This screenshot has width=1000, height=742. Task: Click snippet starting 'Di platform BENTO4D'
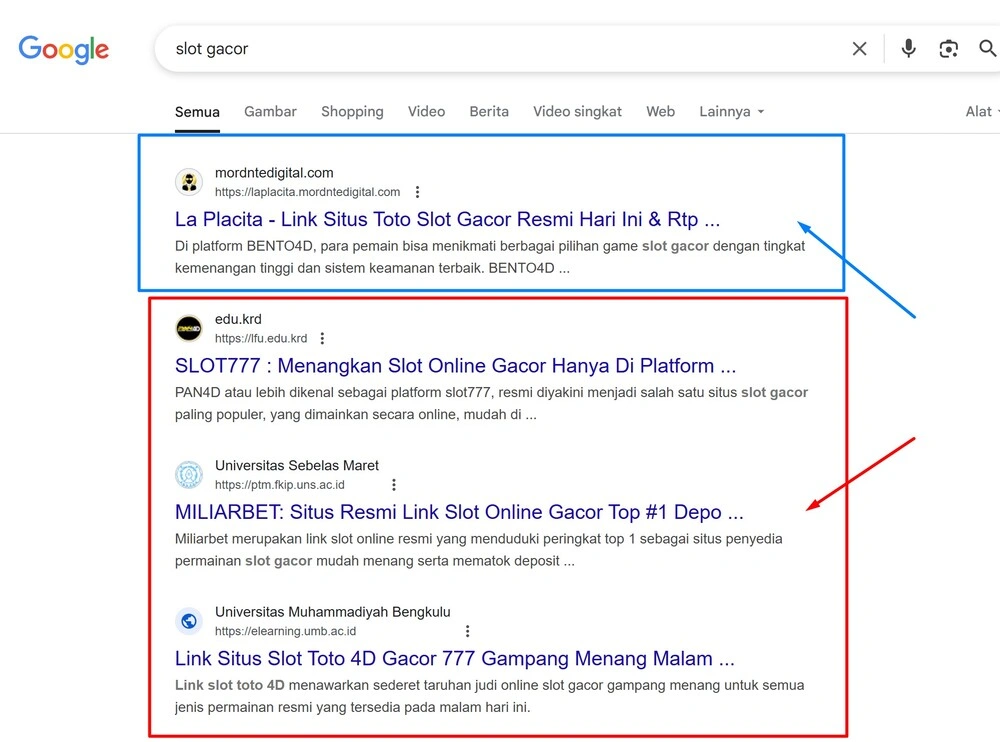(x=490, y=257)
